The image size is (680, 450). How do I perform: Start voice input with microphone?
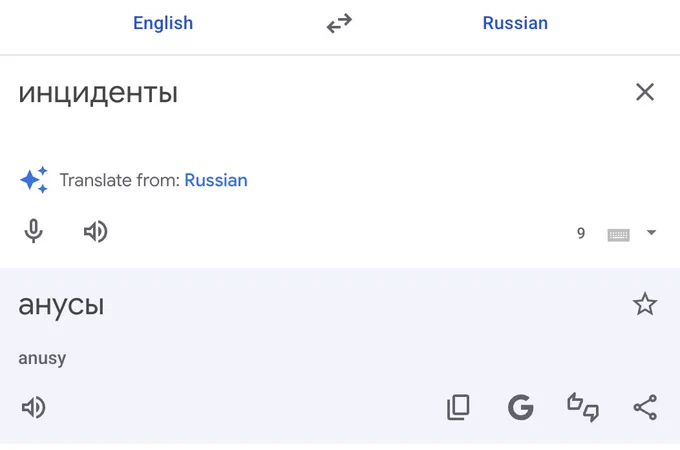coord(33,231)
